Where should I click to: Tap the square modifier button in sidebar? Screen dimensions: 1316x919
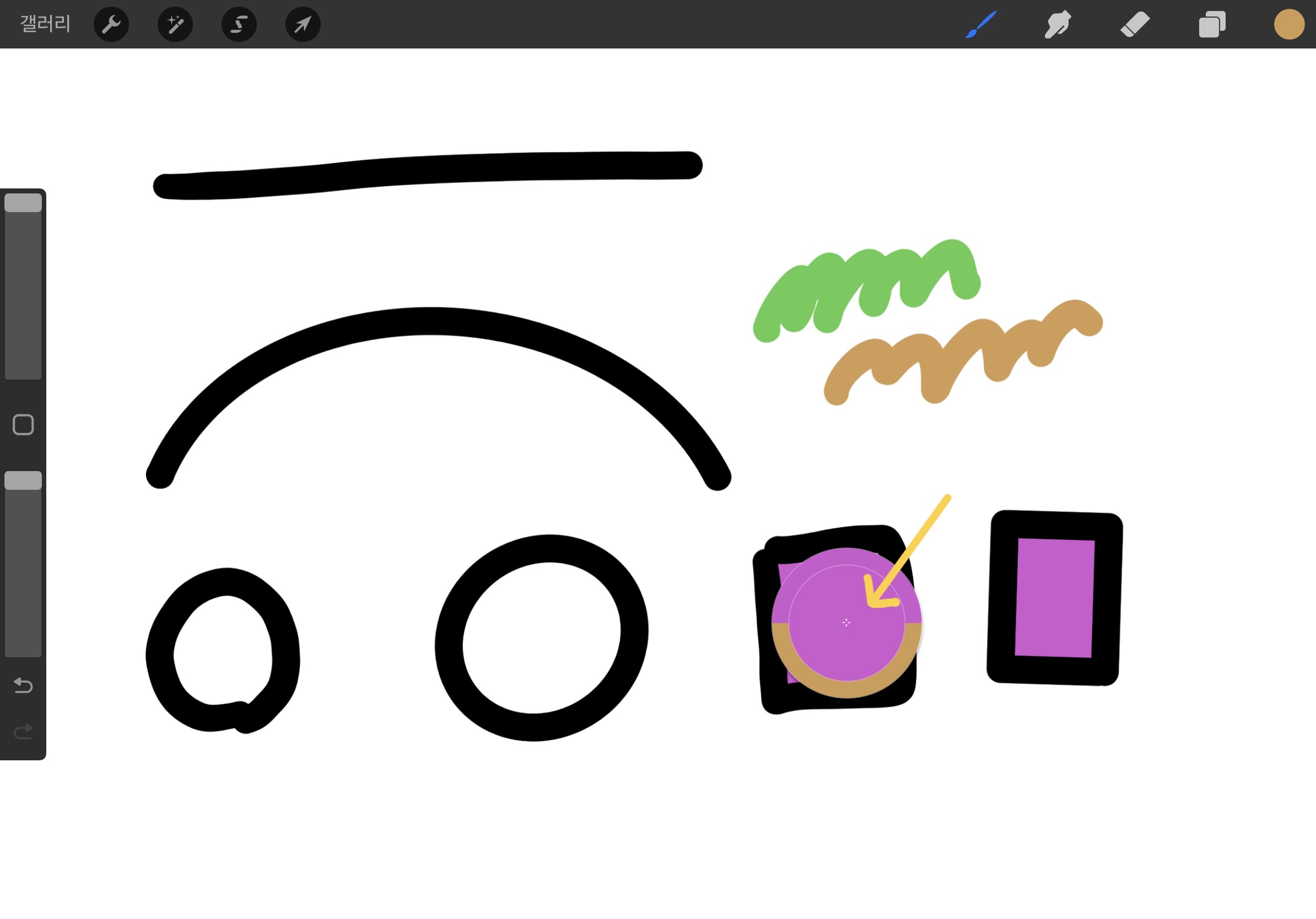[23, 425]
